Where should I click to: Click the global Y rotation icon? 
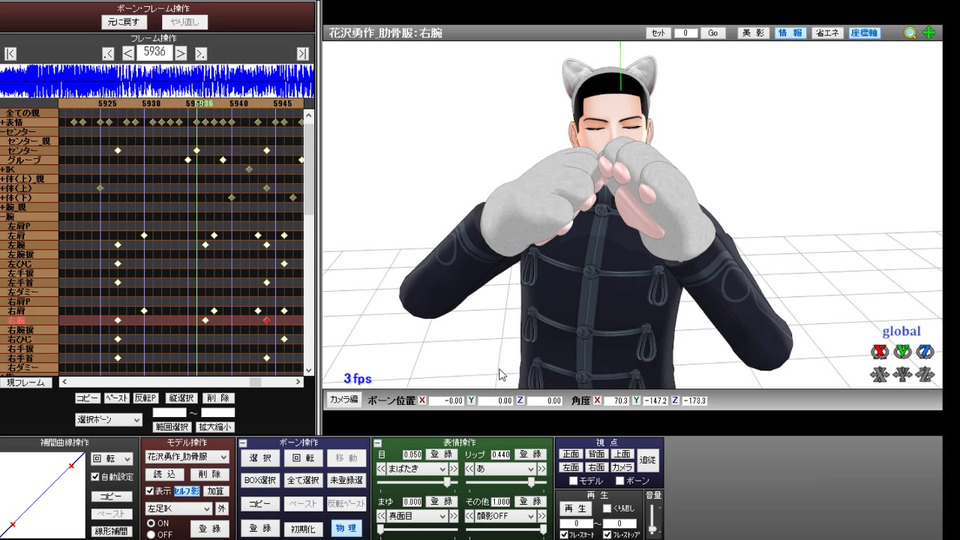tap(902, 351)
